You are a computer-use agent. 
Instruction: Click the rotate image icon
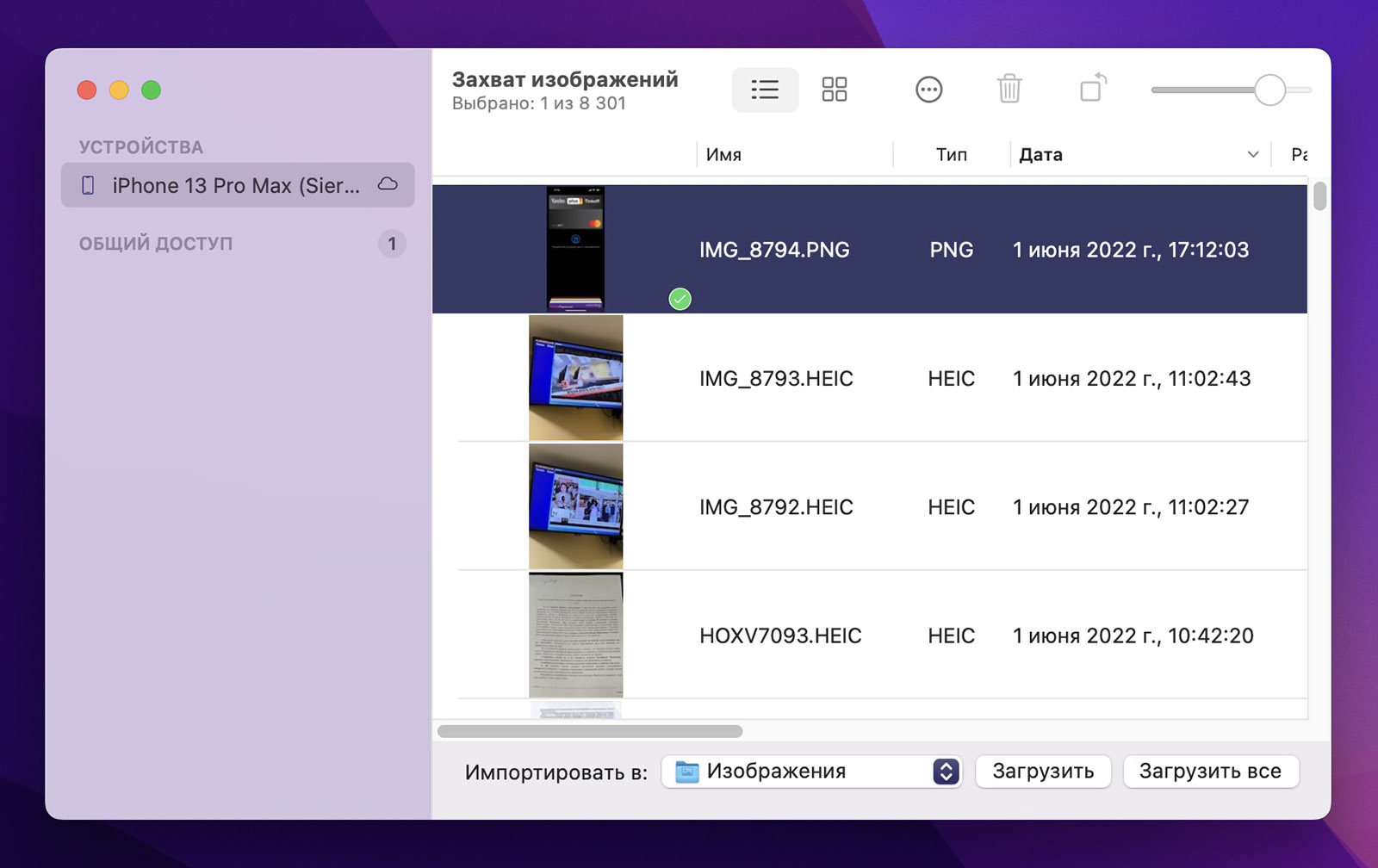(1093, 88)
